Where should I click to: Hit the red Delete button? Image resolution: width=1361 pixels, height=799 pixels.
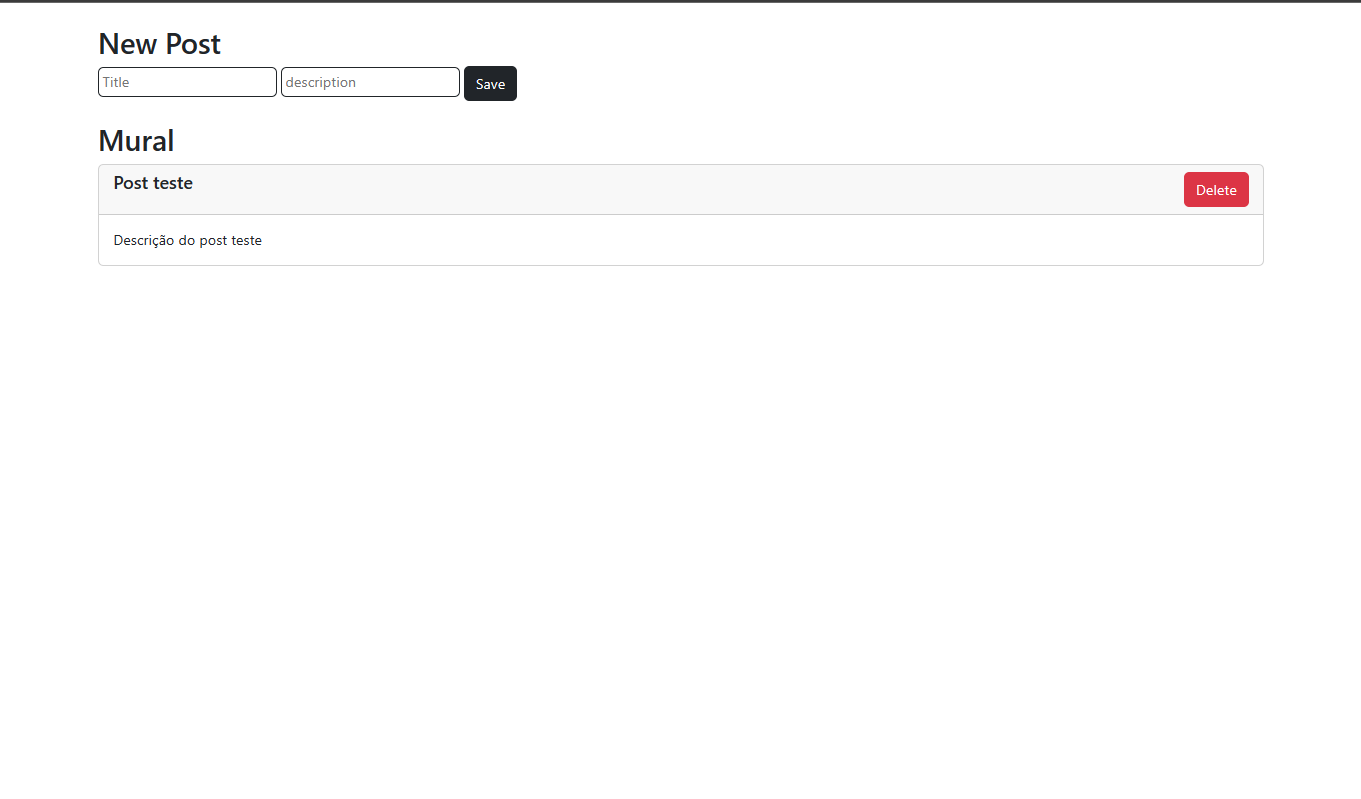(1215, 190)
